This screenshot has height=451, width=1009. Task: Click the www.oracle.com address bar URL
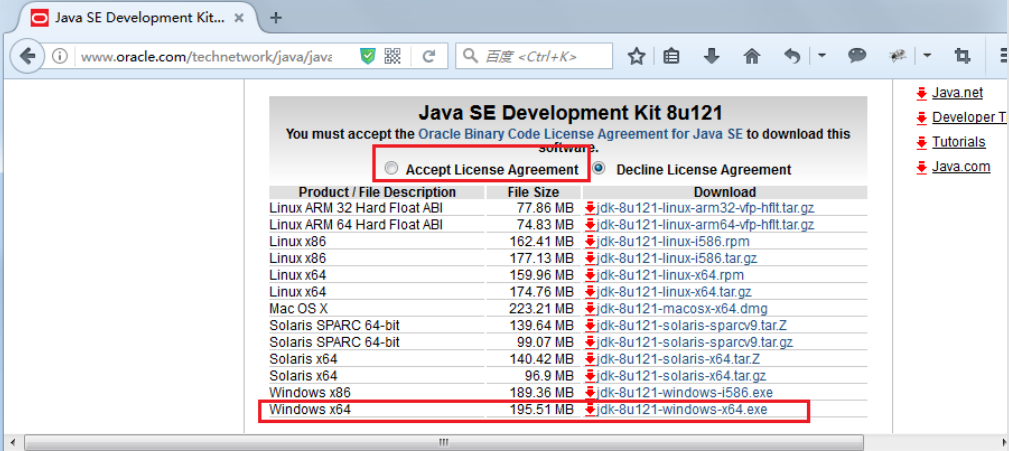tap(207, 57)
